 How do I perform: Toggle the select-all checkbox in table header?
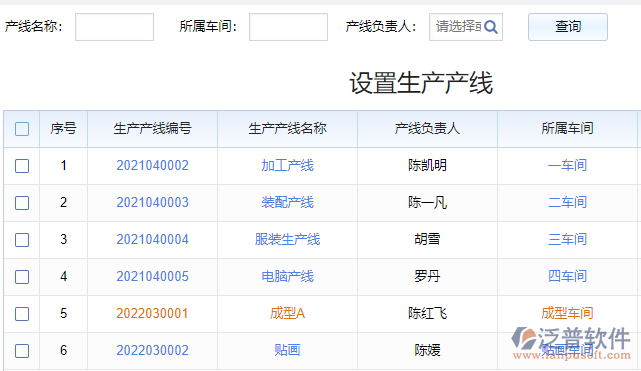pyautogui.click(x=22, y=129)
